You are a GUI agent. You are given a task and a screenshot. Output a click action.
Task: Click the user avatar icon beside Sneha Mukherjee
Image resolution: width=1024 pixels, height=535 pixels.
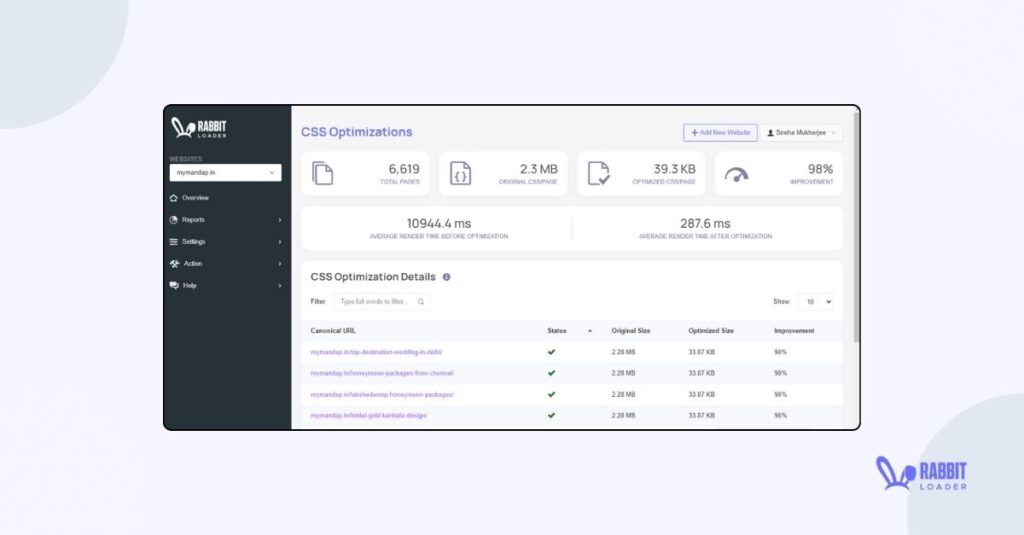click(x=771, y=133)
